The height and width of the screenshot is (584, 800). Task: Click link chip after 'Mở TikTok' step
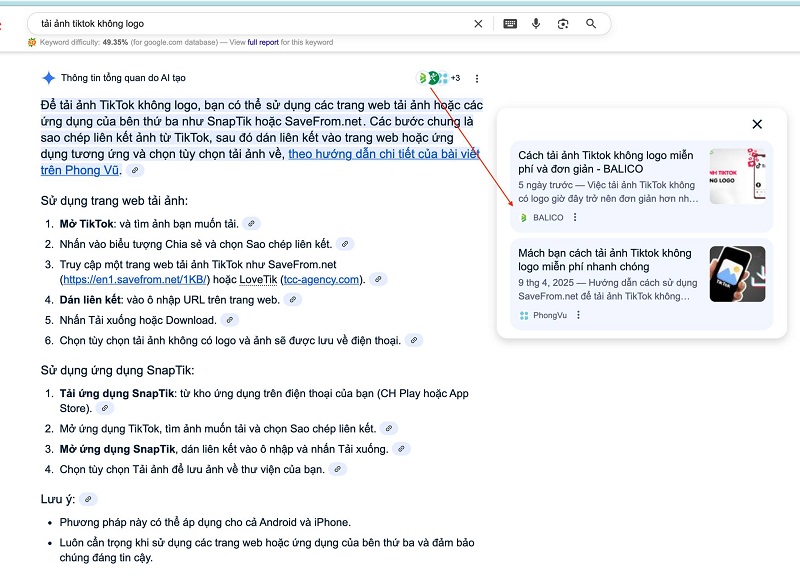[x=251, y=223]
